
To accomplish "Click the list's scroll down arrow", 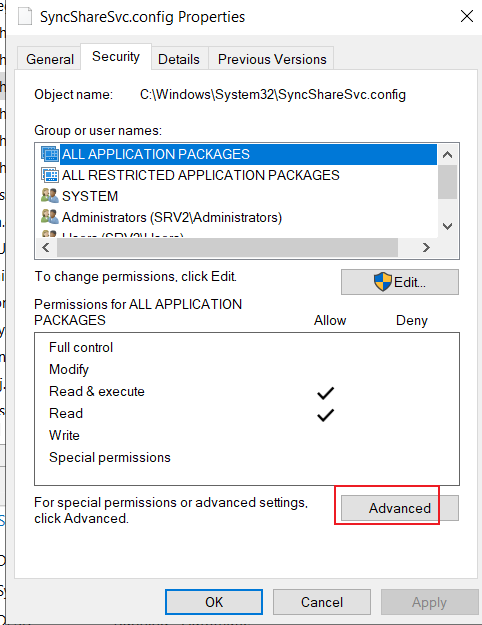I will pyautogui.click(x=448, y=226).
